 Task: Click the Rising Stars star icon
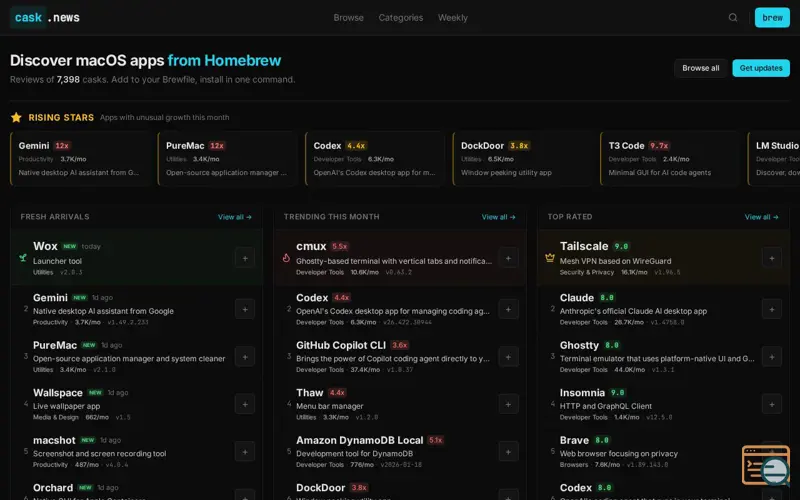coord(16,117)
